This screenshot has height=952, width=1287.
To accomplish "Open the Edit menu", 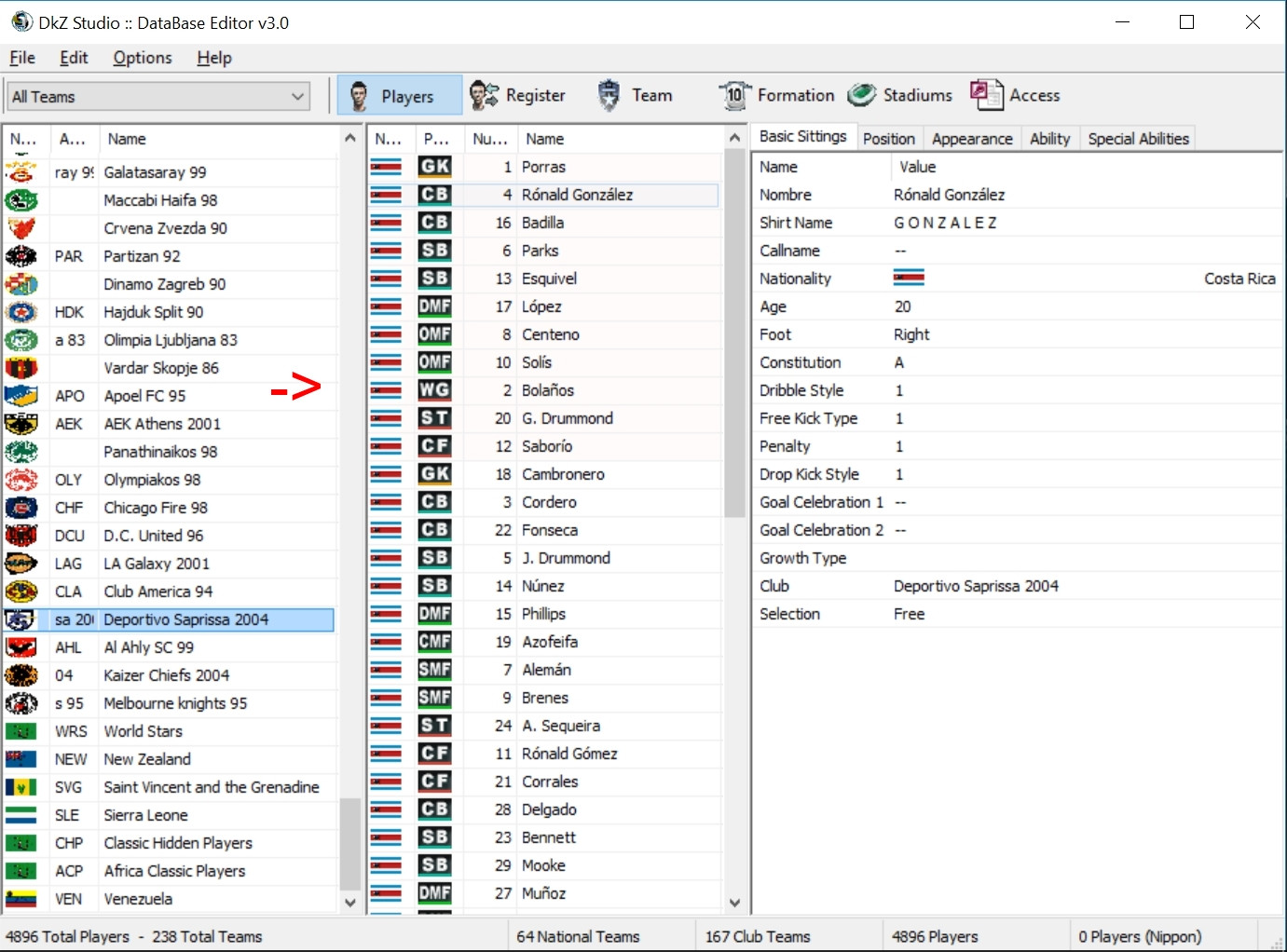I will point(74,58).
